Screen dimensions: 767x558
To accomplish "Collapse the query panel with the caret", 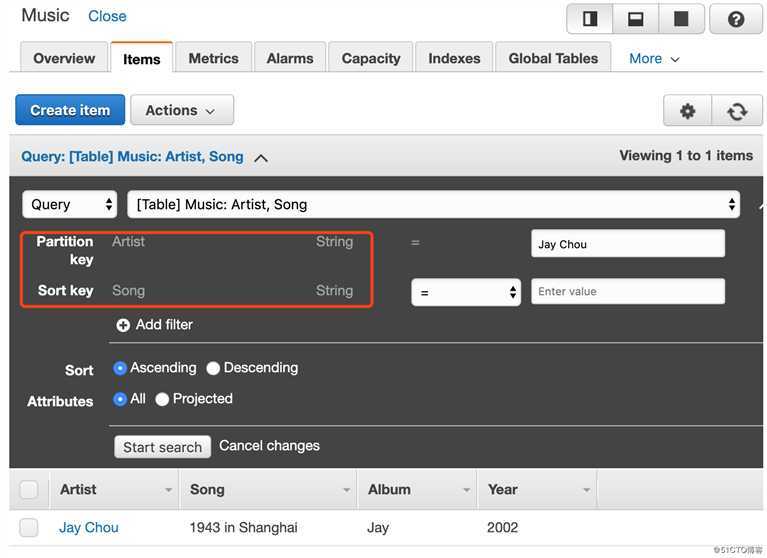I will tap(261, 158).
